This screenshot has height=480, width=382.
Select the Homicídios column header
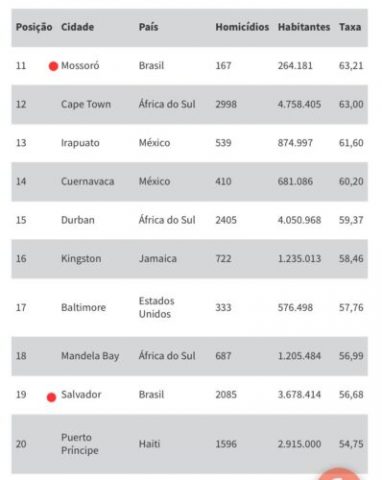pyautogui.click(x=242, y=27)
